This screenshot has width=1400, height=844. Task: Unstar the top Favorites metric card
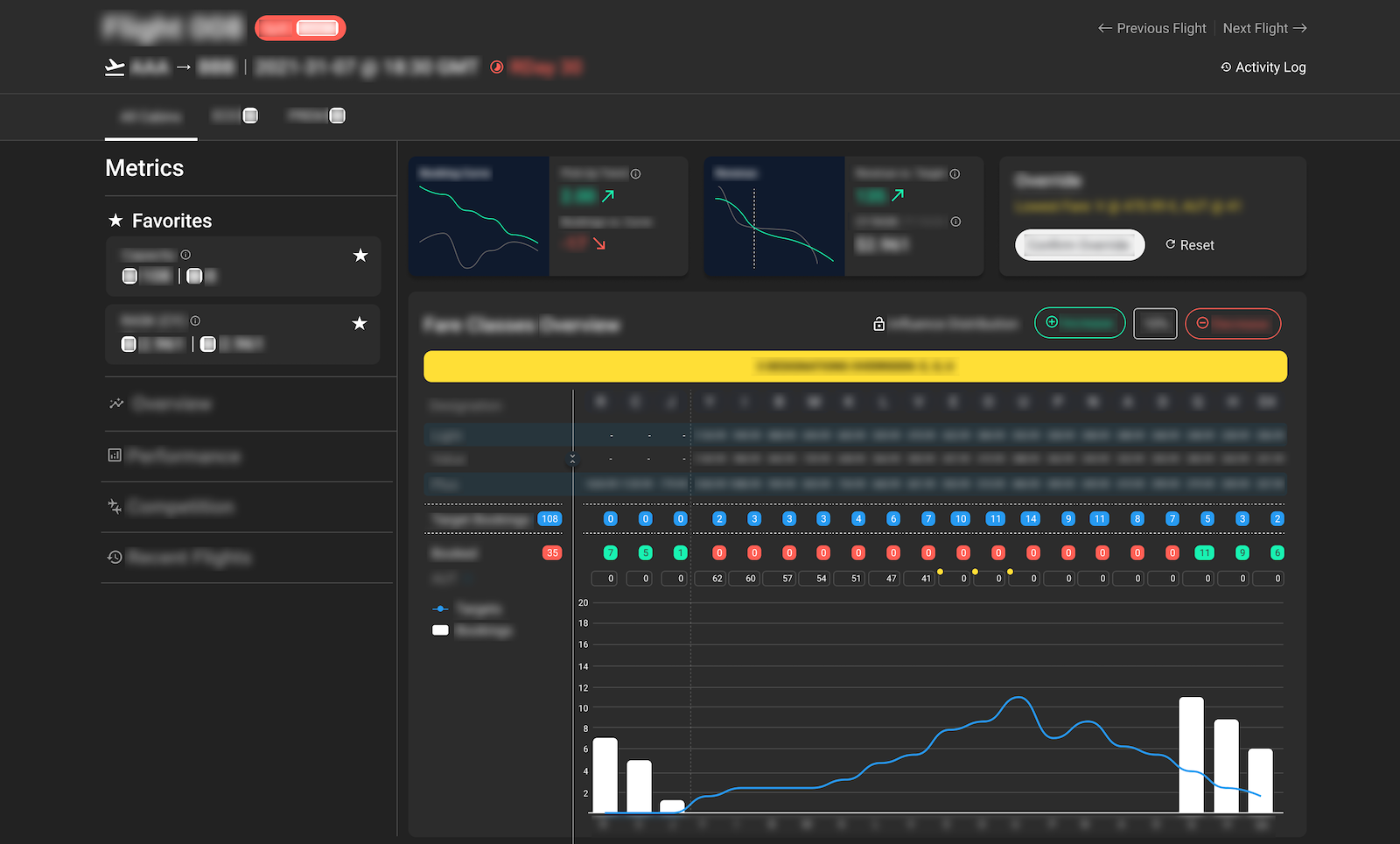360,256
